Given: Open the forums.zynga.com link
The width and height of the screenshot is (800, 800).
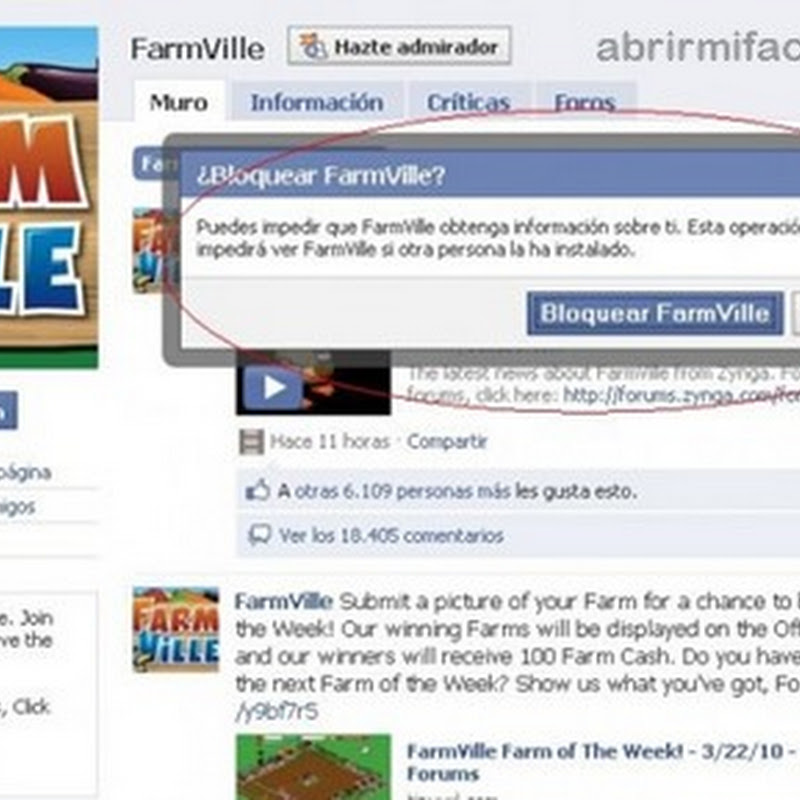Looking at the screenshot, I should [681, 395].
